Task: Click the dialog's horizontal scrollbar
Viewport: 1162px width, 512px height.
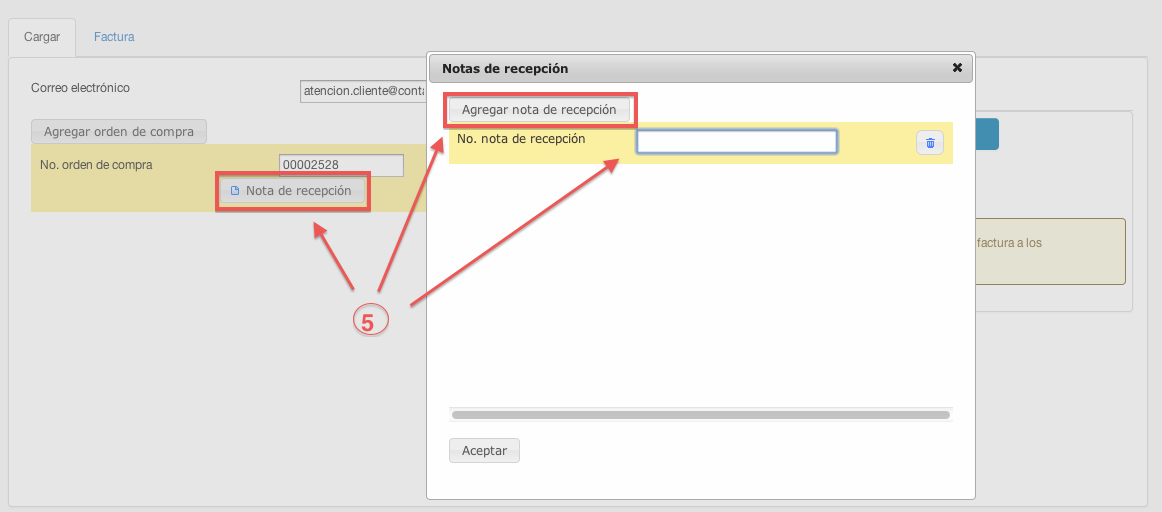Action: (x=700, y=414)
